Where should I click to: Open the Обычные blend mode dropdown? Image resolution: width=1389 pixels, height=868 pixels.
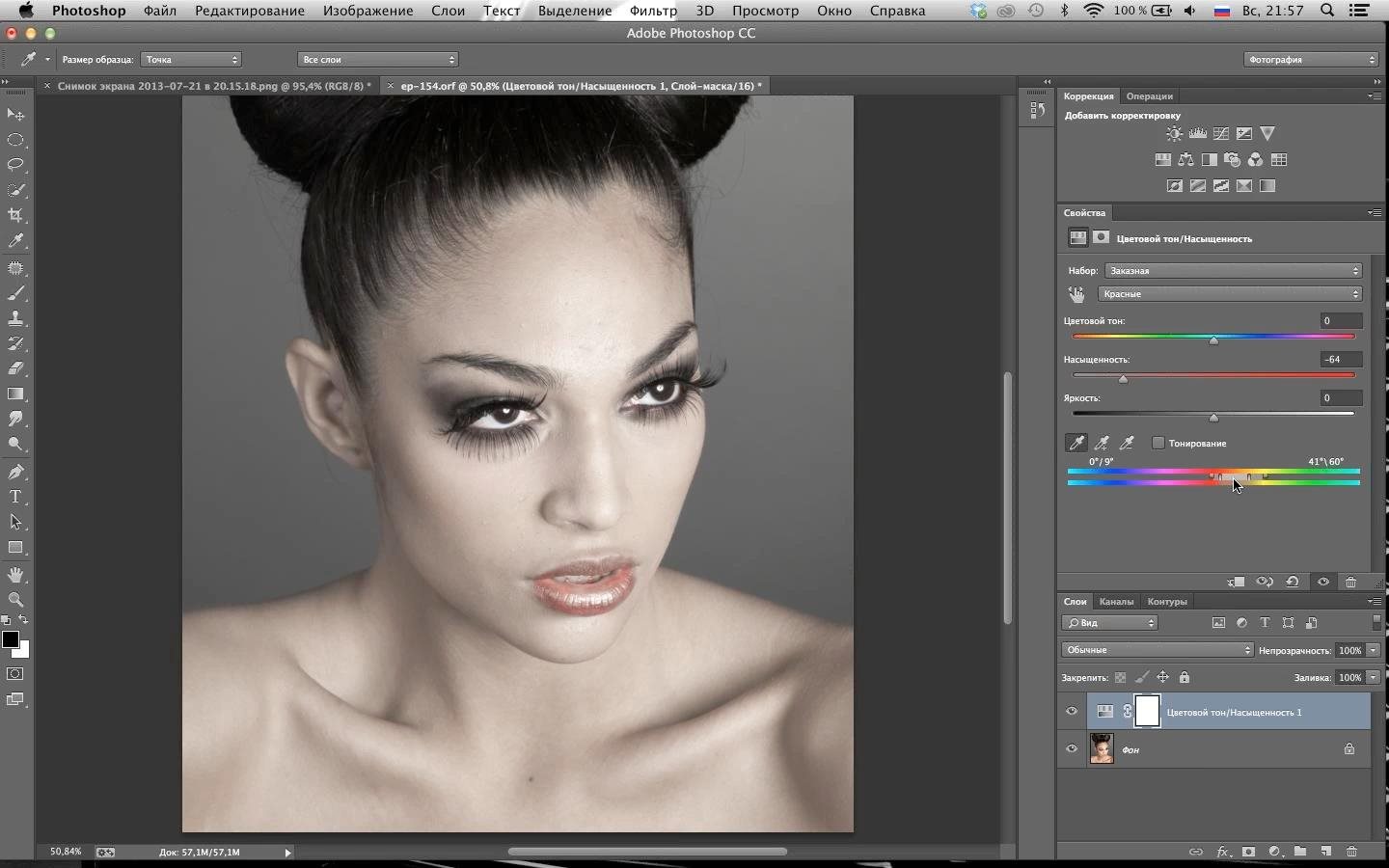pyautogui.click(x=1157, y=650)
